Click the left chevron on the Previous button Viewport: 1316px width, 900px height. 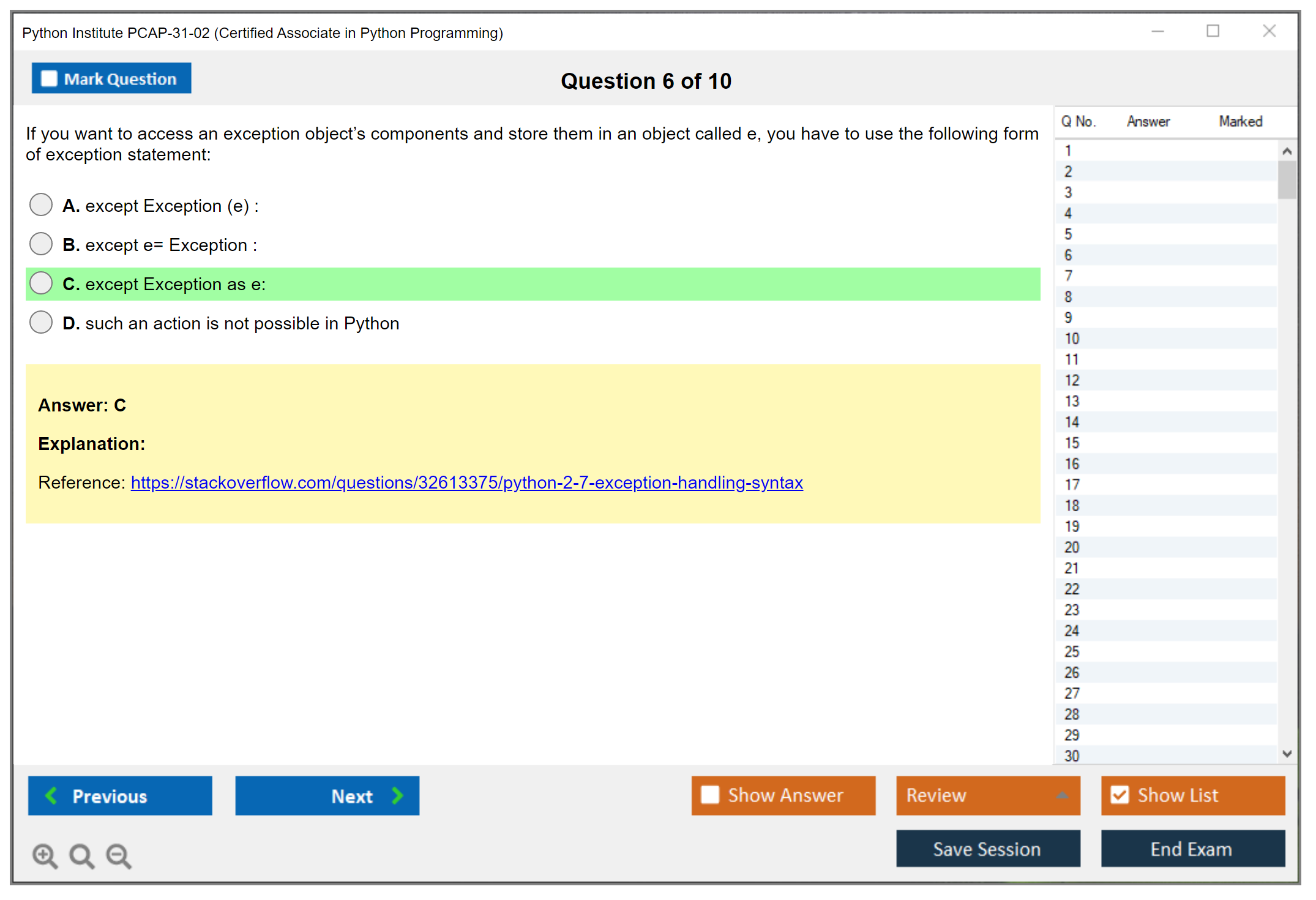pos(51,795)
